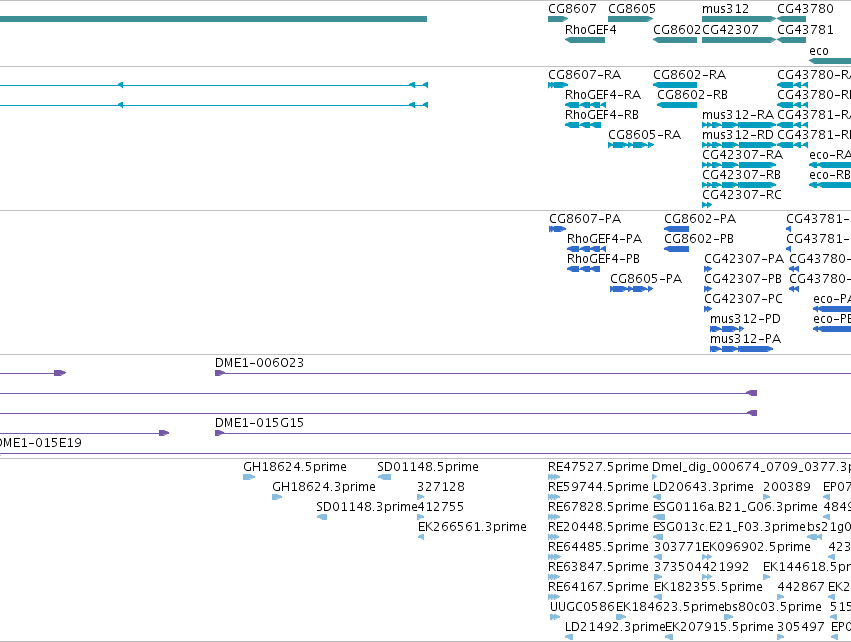Select protein CG42307-PA
This screenshot has height=642, width=851.
[708, 269]
